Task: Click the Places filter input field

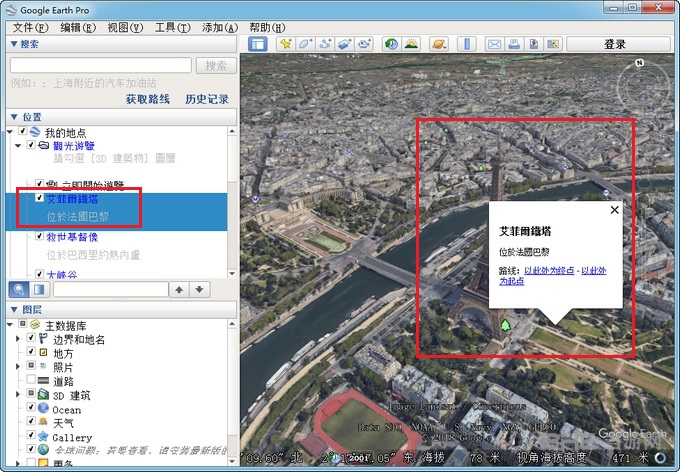Action: [111, 289]
